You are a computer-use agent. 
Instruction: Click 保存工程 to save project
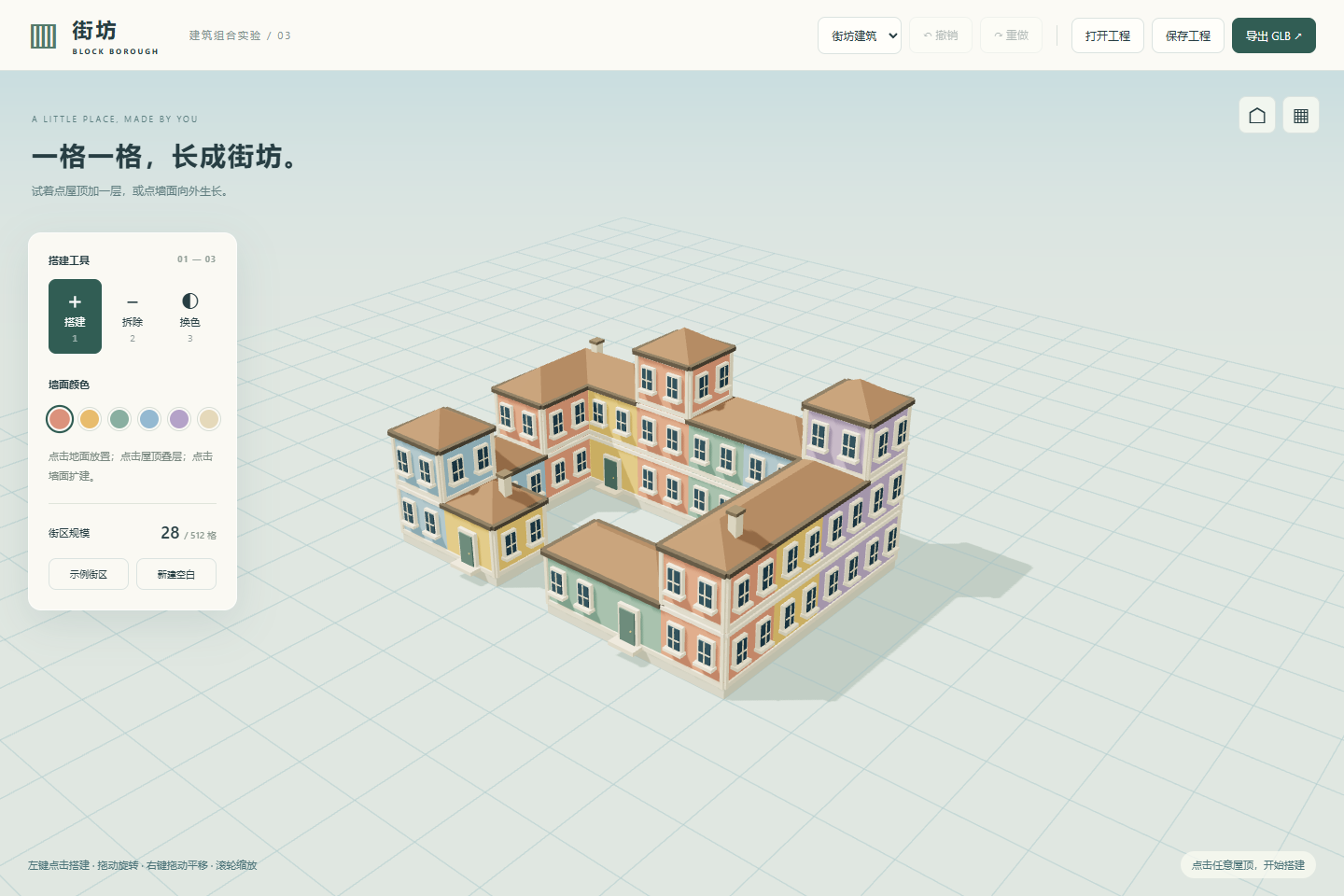pos(1188,35)
